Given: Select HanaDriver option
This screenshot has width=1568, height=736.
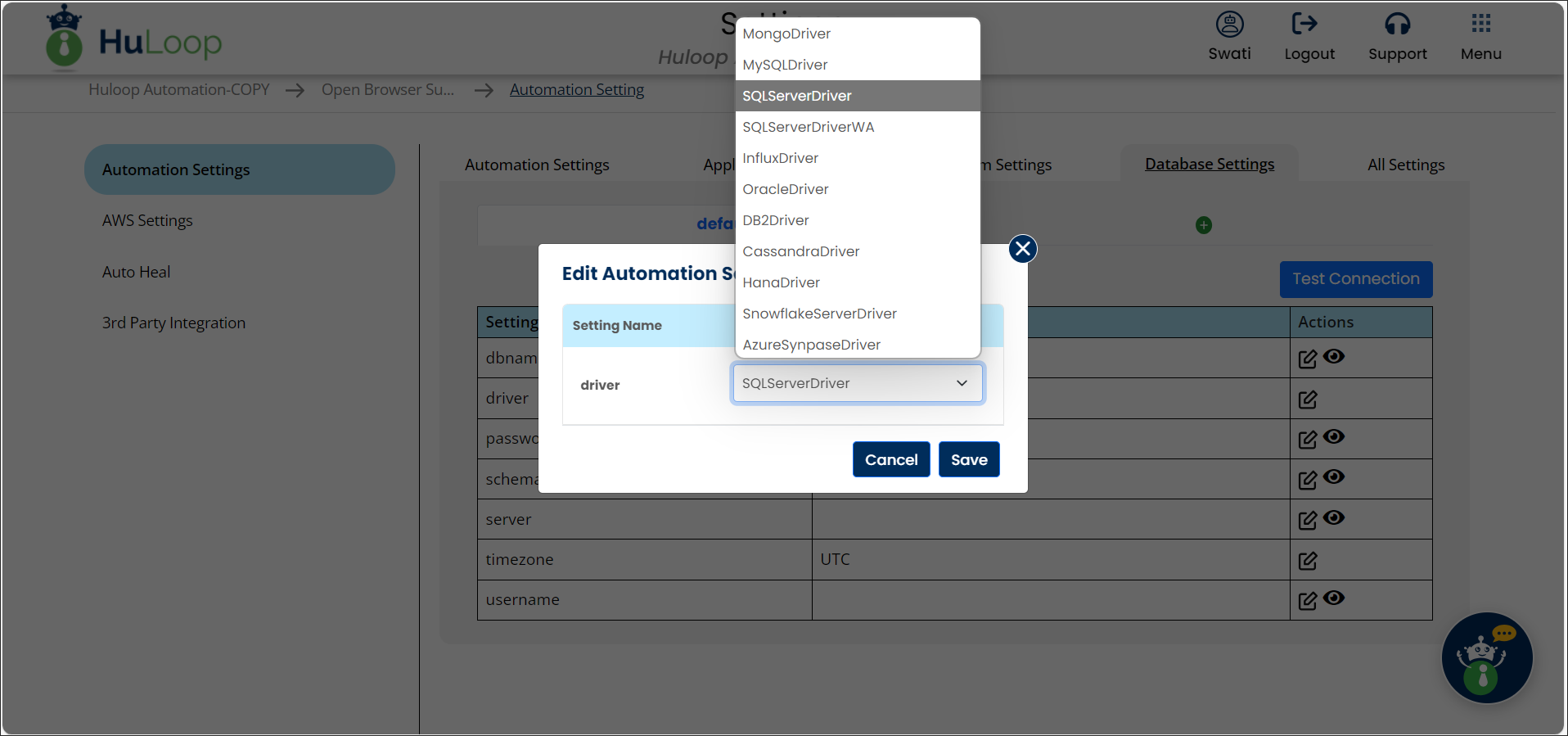Looking at the screenshot, I should tap(858, 282).
